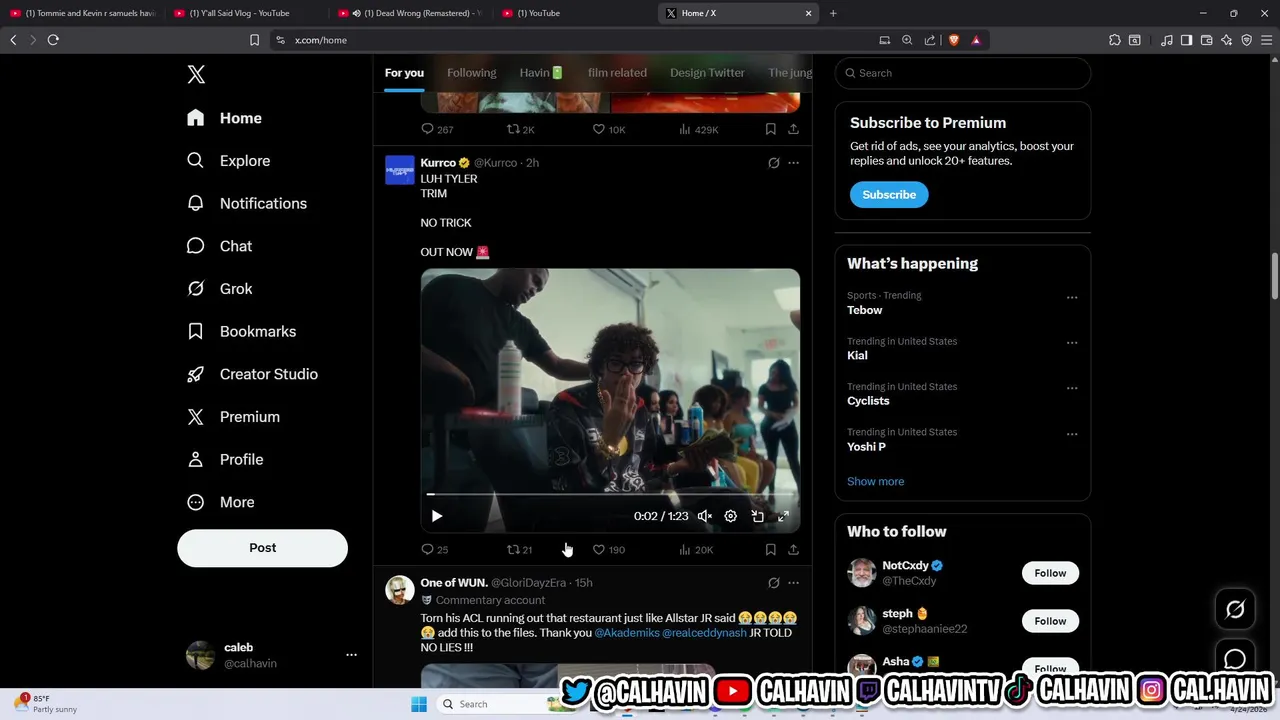Go back in browser
Image resolution: width=1280 pixels, height=720 pixels.
(x=13, y=40)
